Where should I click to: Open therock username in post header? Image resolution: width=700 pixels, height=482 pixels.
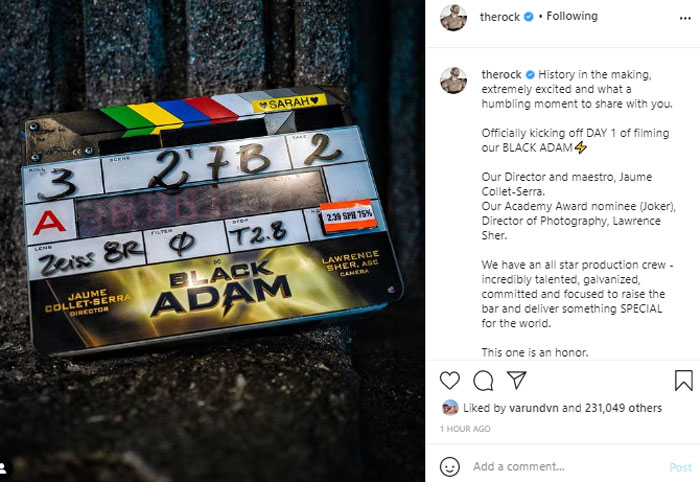coord(500,17)
